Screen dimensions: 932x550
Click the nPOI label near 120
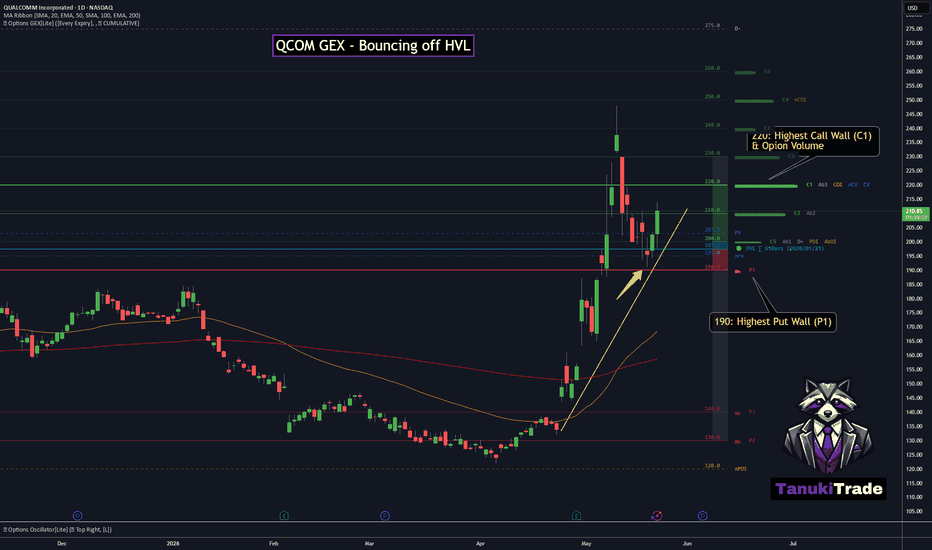[741, 469]
